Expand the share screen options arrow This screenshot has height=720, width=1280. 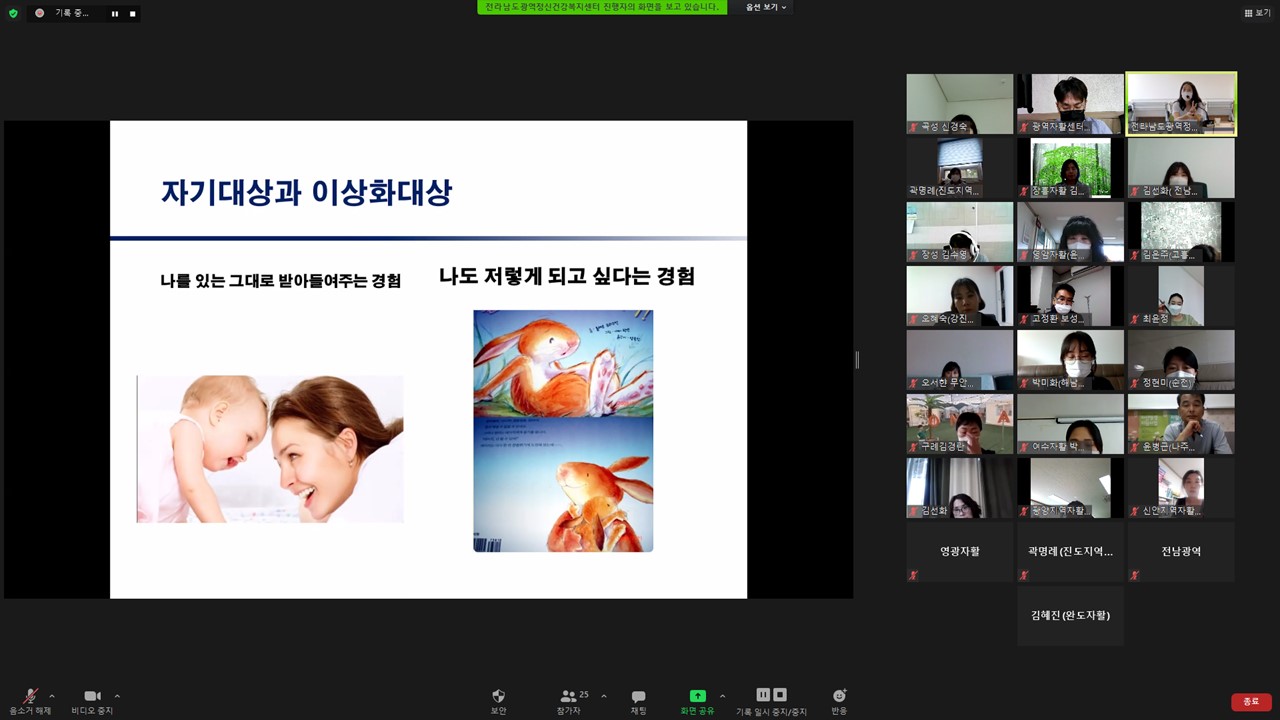[722, 696]
